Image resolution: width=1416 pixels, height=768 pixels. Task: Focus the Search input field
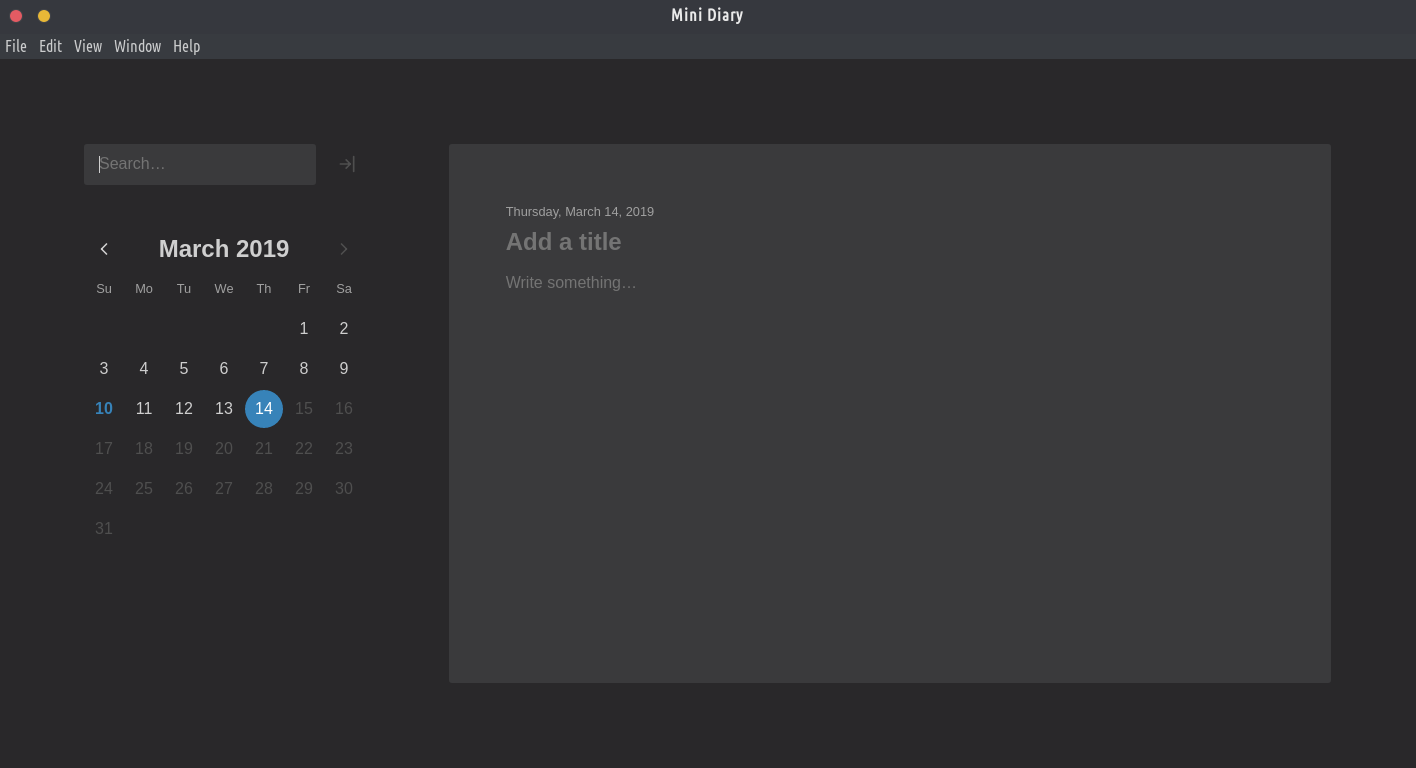(200, 164)
